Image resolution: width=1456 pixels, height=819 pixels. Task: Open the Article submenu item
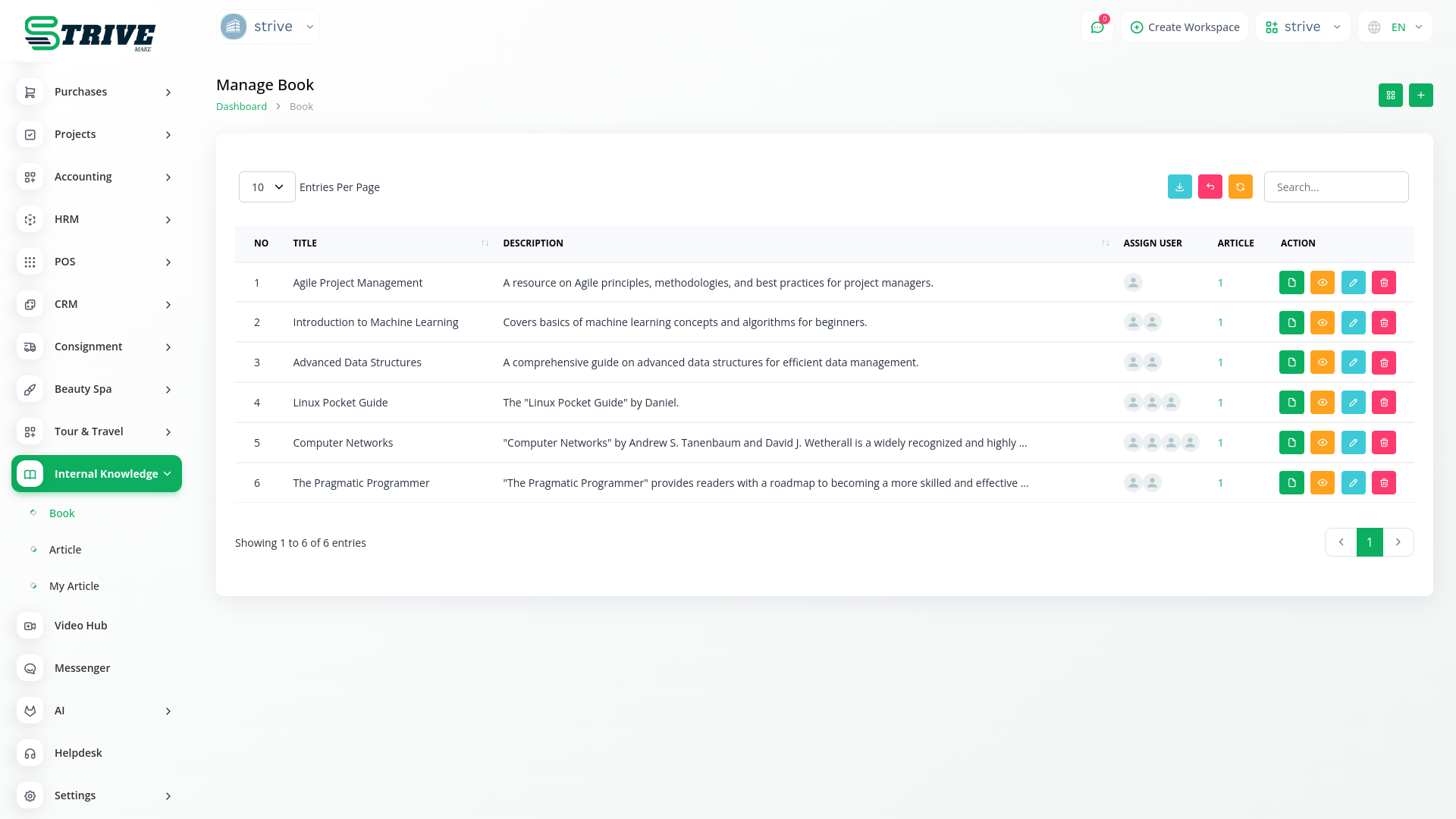click(65, 550)
